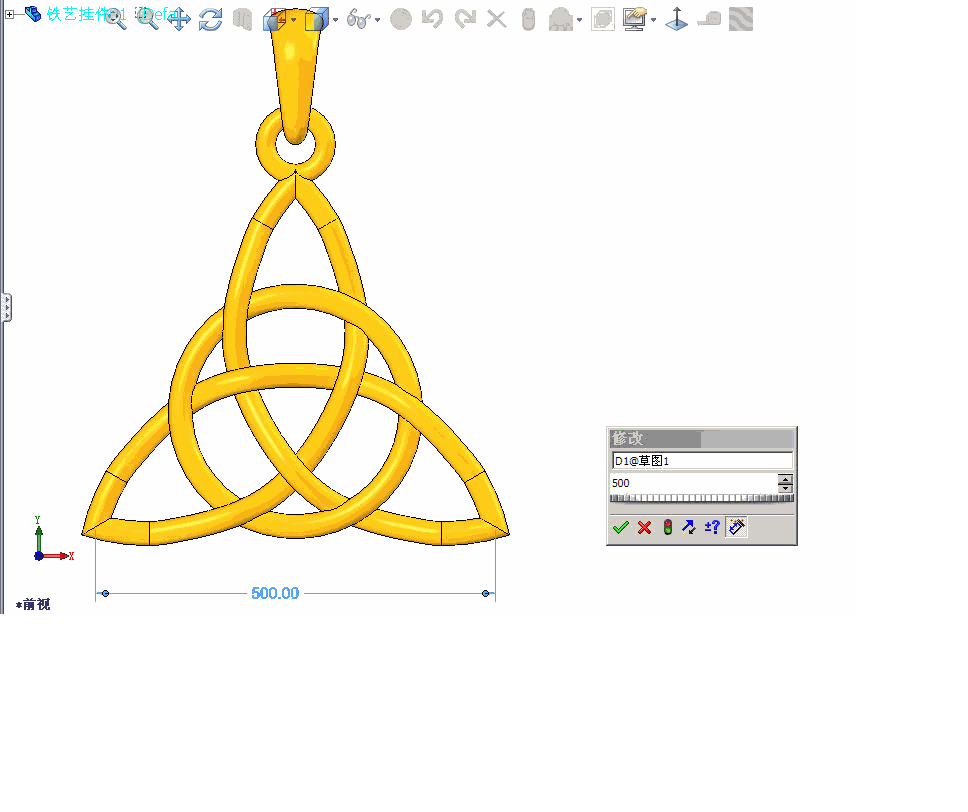Viewport: 968px width, 812px height.
Task: Click the blue part icon beside 铁艺挂件
Action: [33, 14]
